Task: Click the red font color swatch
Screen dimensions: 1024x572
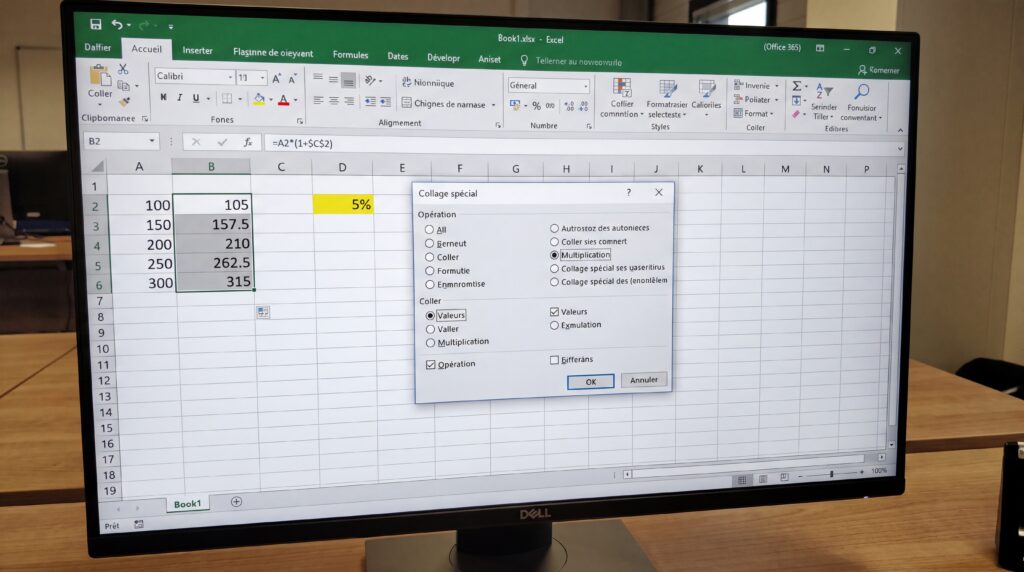Action: (x=283, y=100)
